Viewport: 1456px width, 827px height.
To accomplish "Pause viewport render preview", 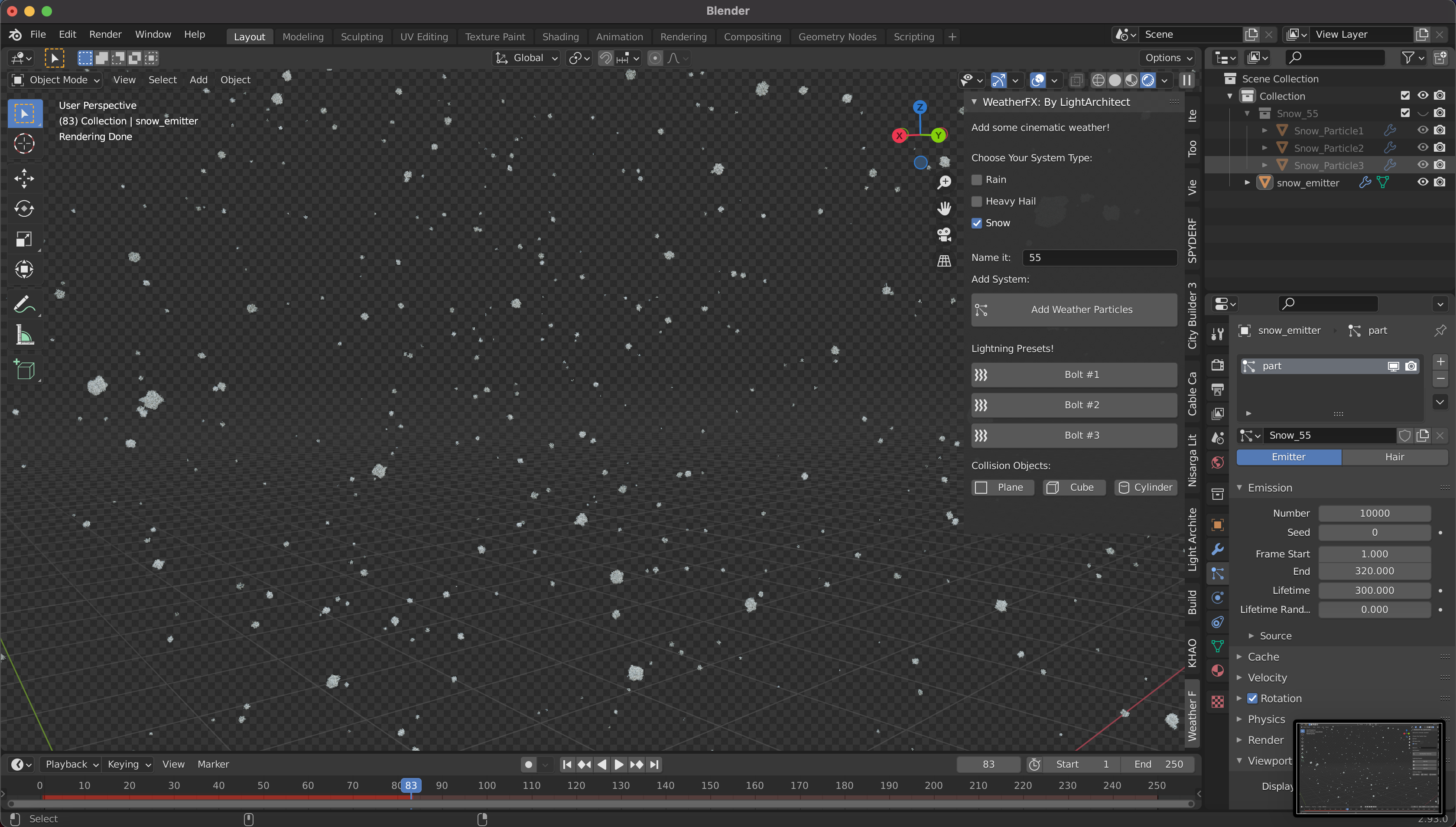I will (x=1186, y=80).
